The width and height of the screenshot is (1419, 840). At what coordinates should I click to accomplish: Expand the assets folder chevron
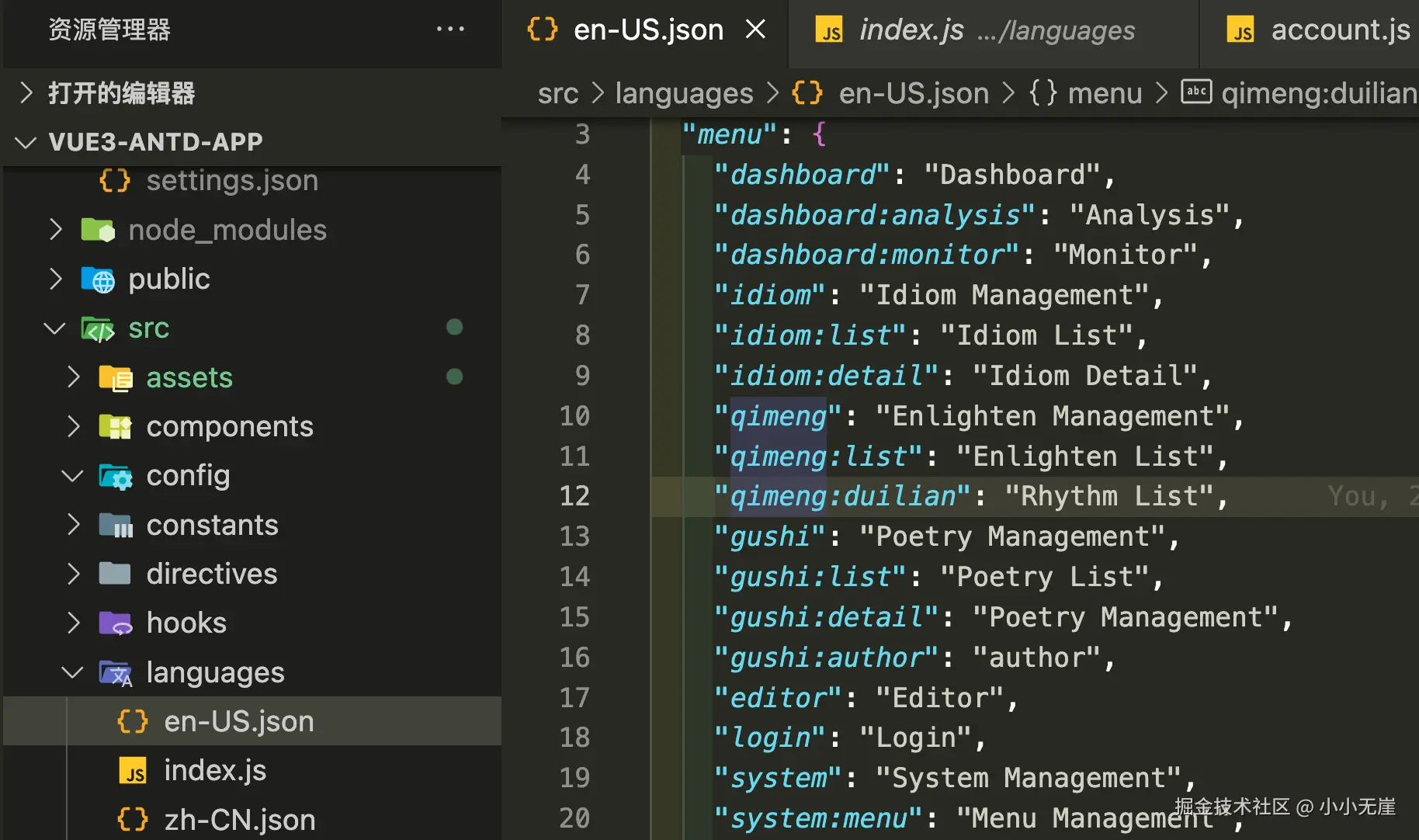(x=73, y=377)
